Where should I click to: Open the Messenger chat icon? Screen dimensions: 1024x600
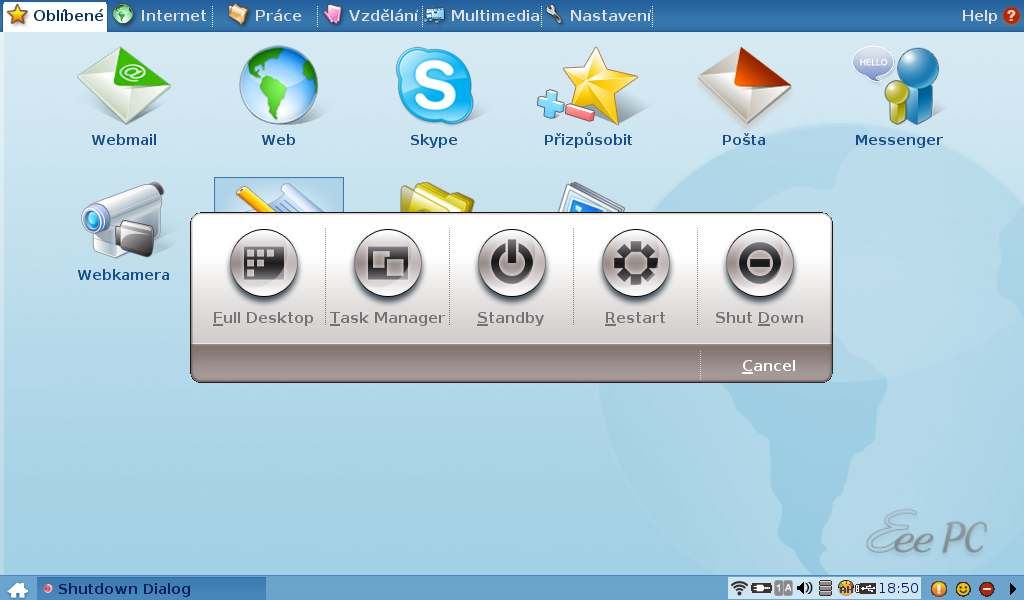point(898,85)
